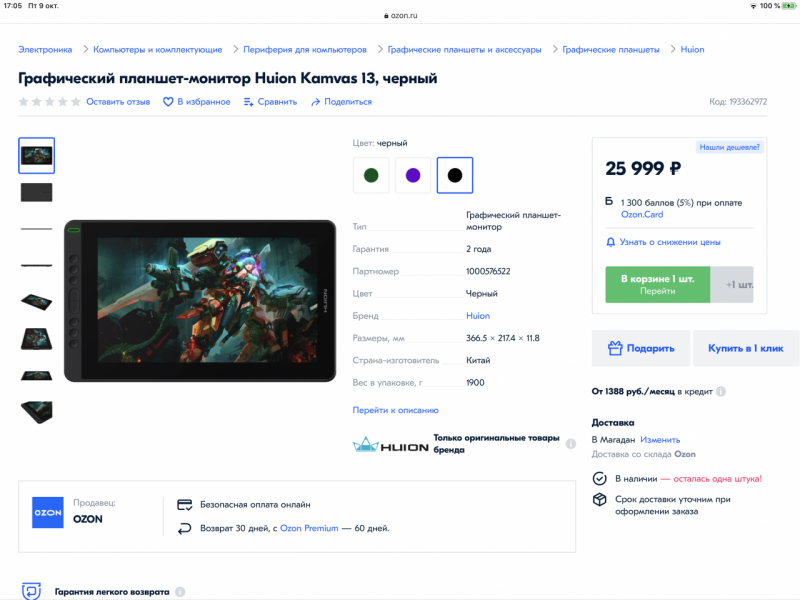
Task: Click Нашли дешевле? badge
Action: [729, 147]
